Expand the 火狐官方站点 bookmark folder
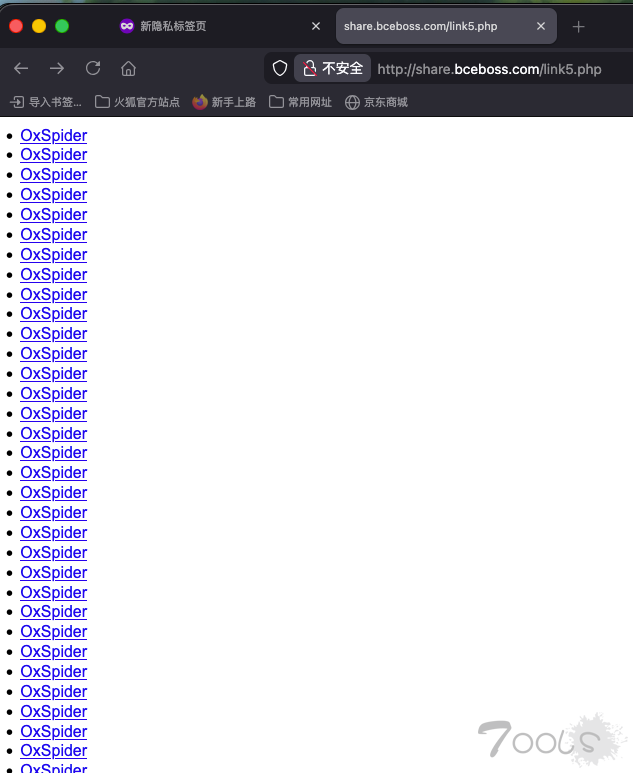The width and height of the screenshot is (633, 773). [x=137, y=102]
